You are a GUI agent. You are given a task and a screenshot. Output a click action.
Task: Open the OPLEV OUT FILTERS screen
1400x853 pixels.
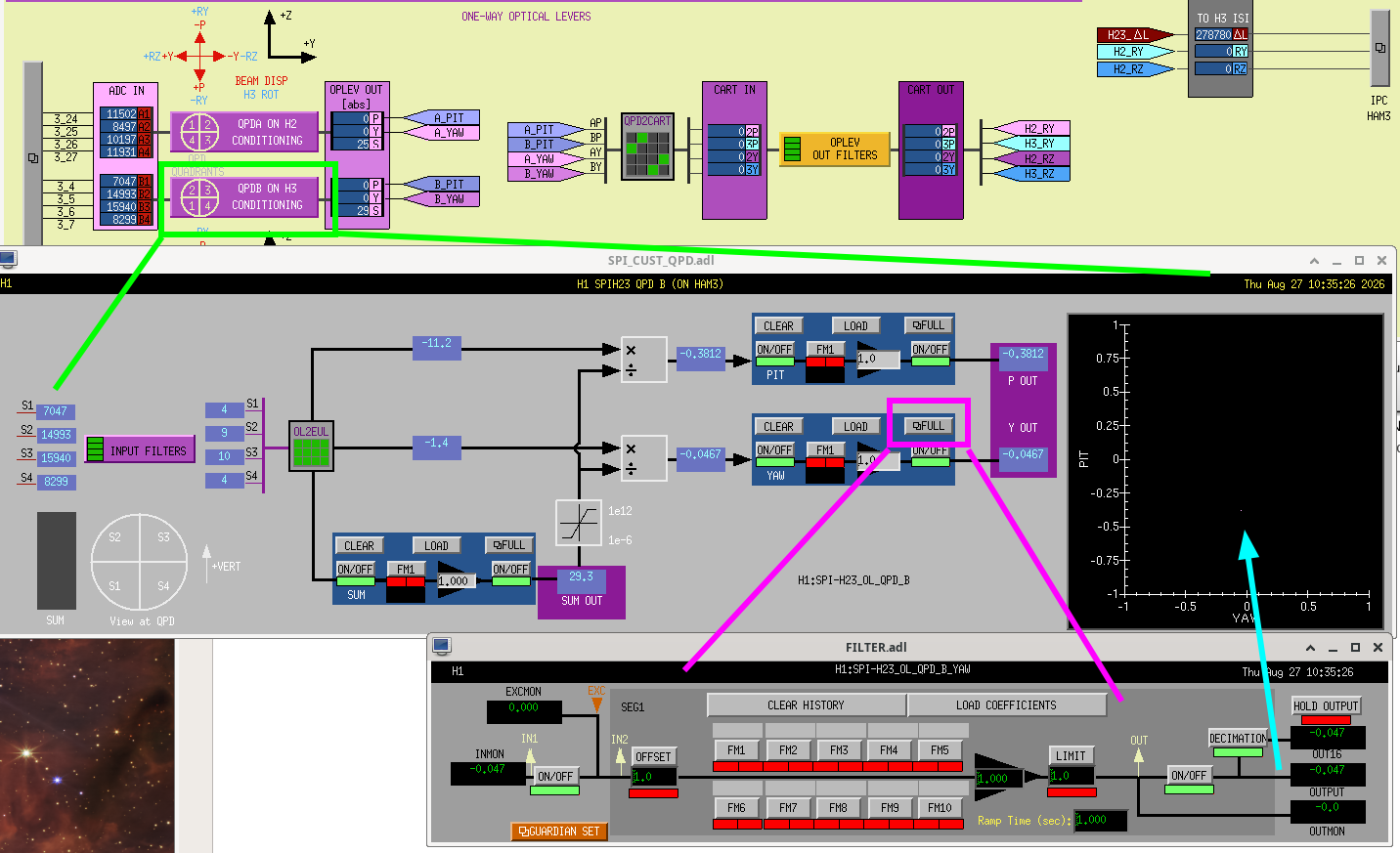[835, 149]
